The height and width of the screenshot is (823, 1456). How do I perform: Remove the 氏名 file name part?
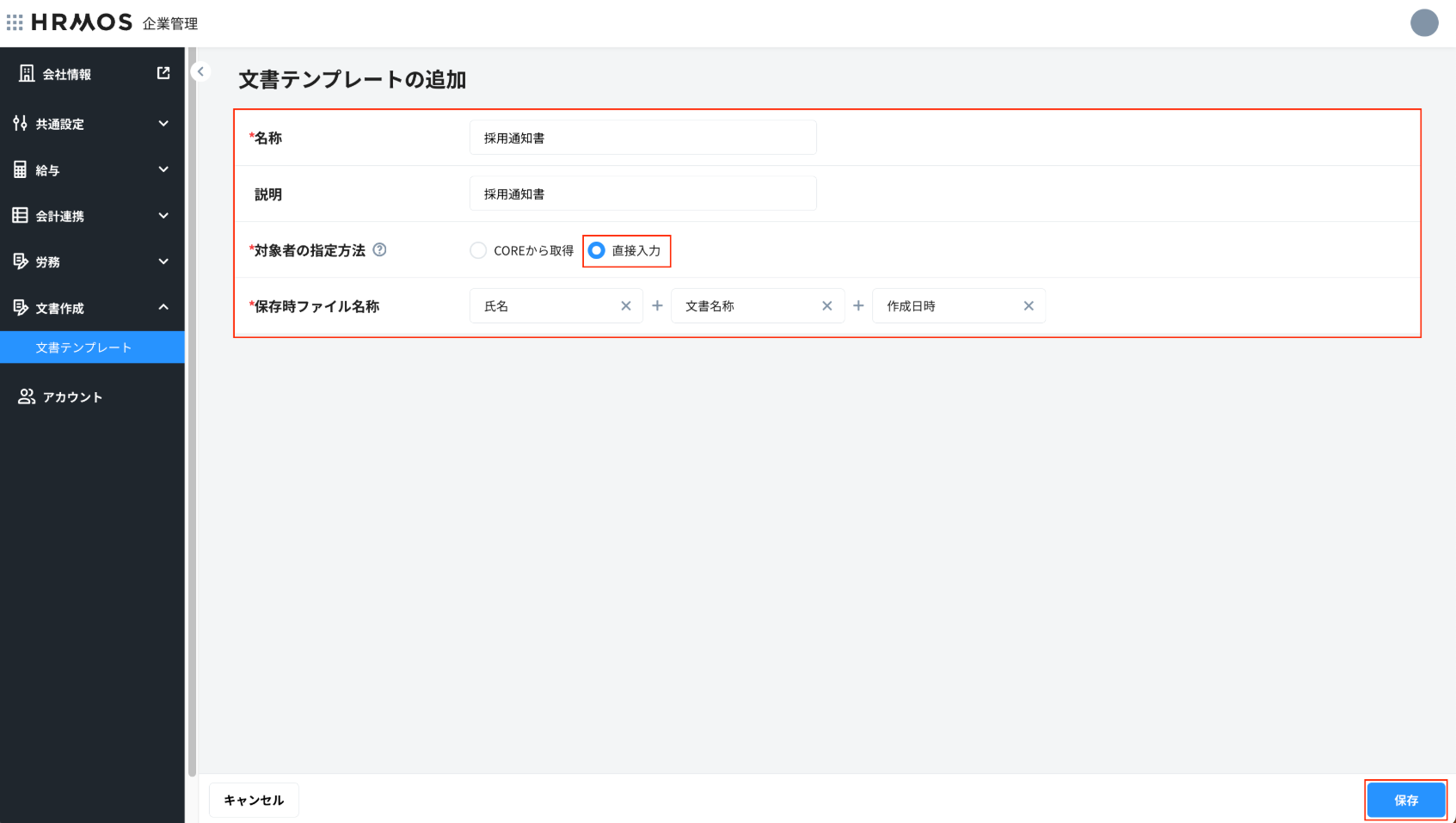pyautogui.click(x=625, y=306)
